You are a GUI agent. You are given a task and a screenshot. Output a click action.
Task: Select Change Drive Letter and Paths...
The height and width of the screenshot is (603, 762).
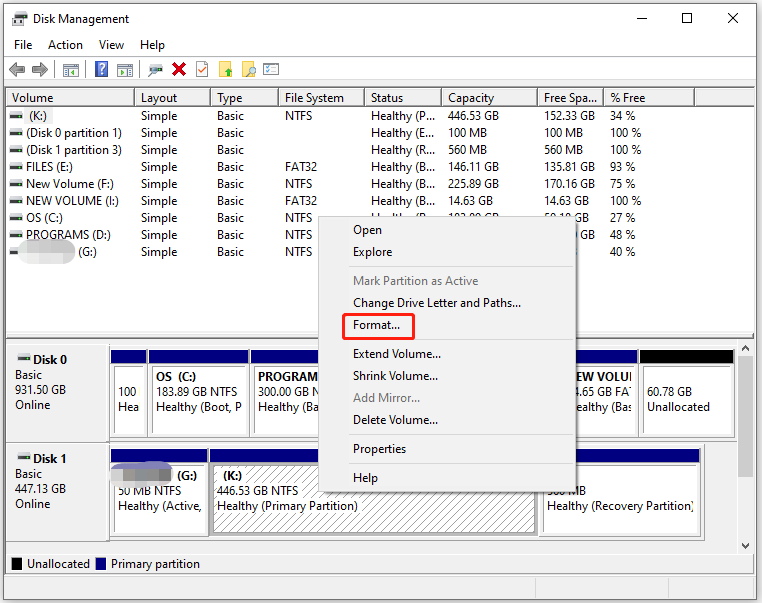point(436,303)
